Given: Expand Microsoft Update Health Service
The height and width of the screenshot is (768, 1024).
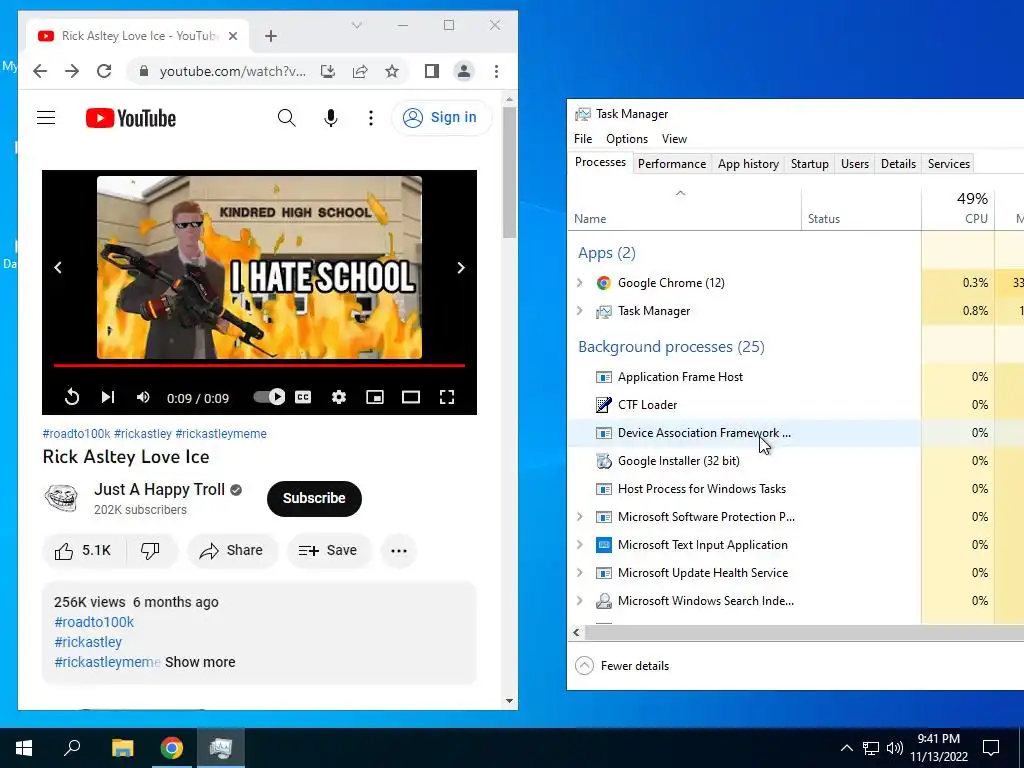Looking at the screenshot, I should (579, 573).
